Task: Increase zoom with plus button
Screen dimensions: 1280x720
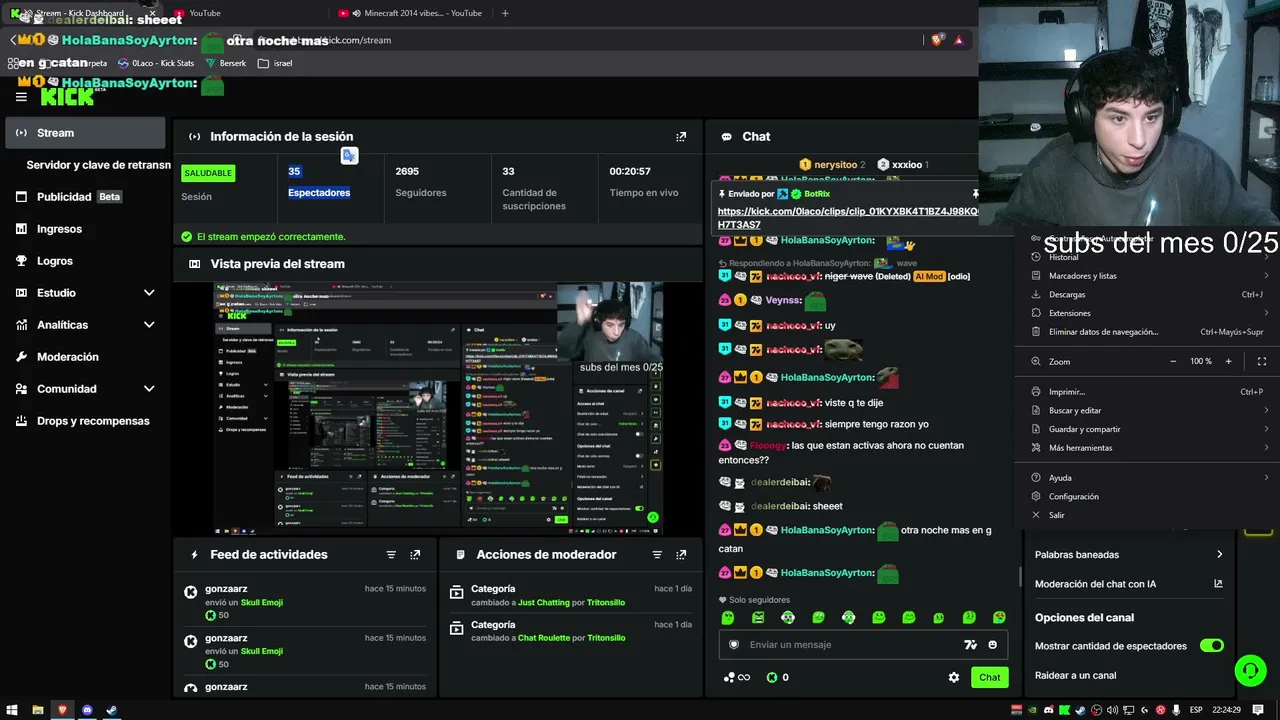Action: click(1229, 361)
